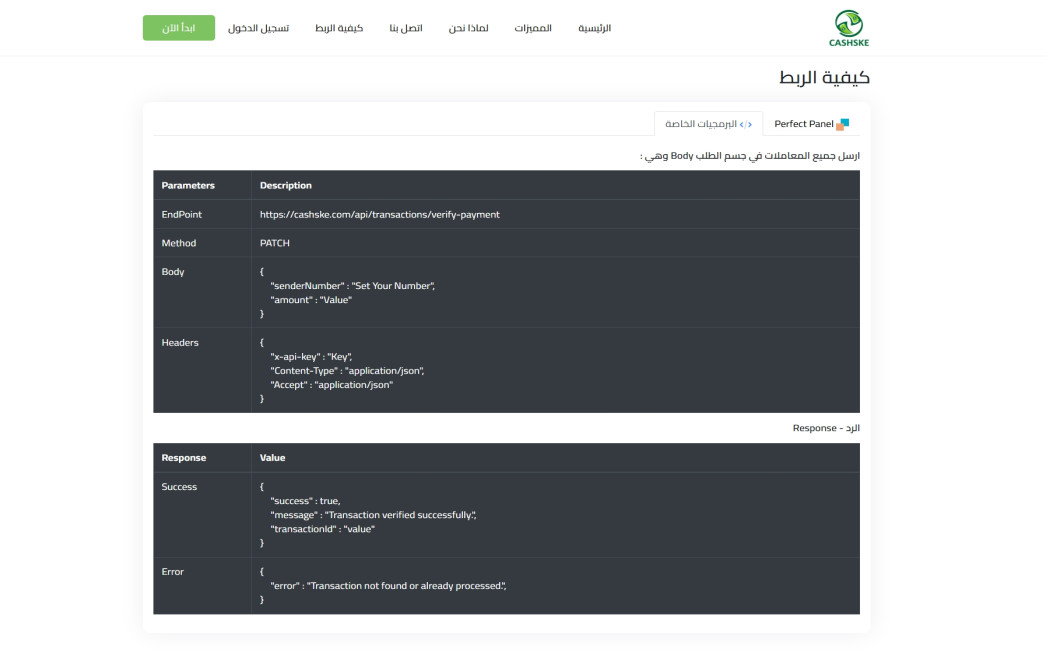Click the "Transaction not found" error line
1046x654 pixels.
tap(388, 585)
